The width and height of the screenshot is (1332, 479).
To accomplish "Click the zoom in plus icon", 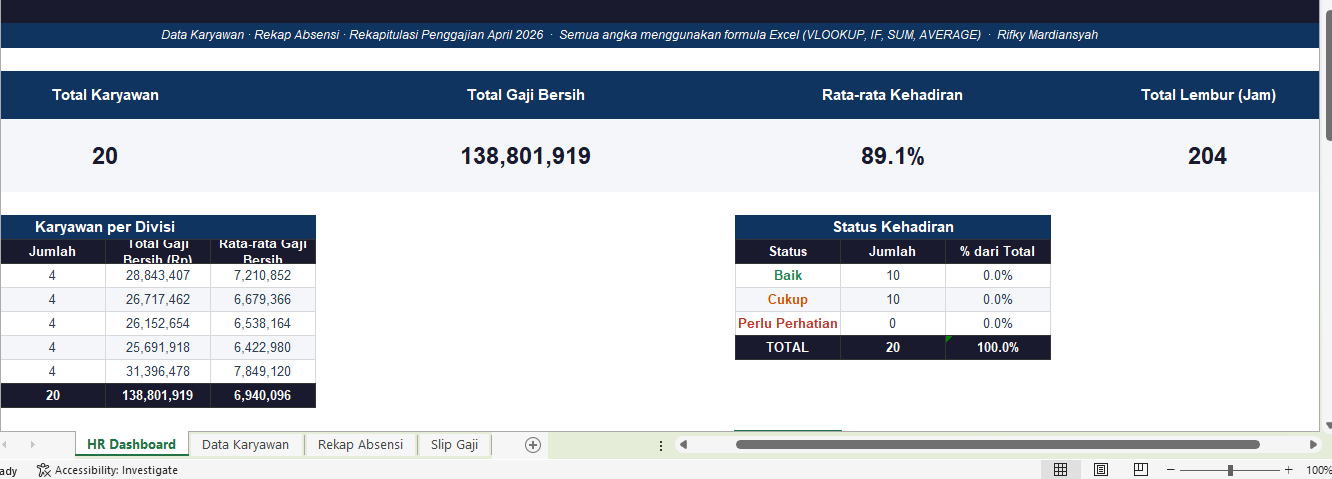I will tap(1288, 470).
